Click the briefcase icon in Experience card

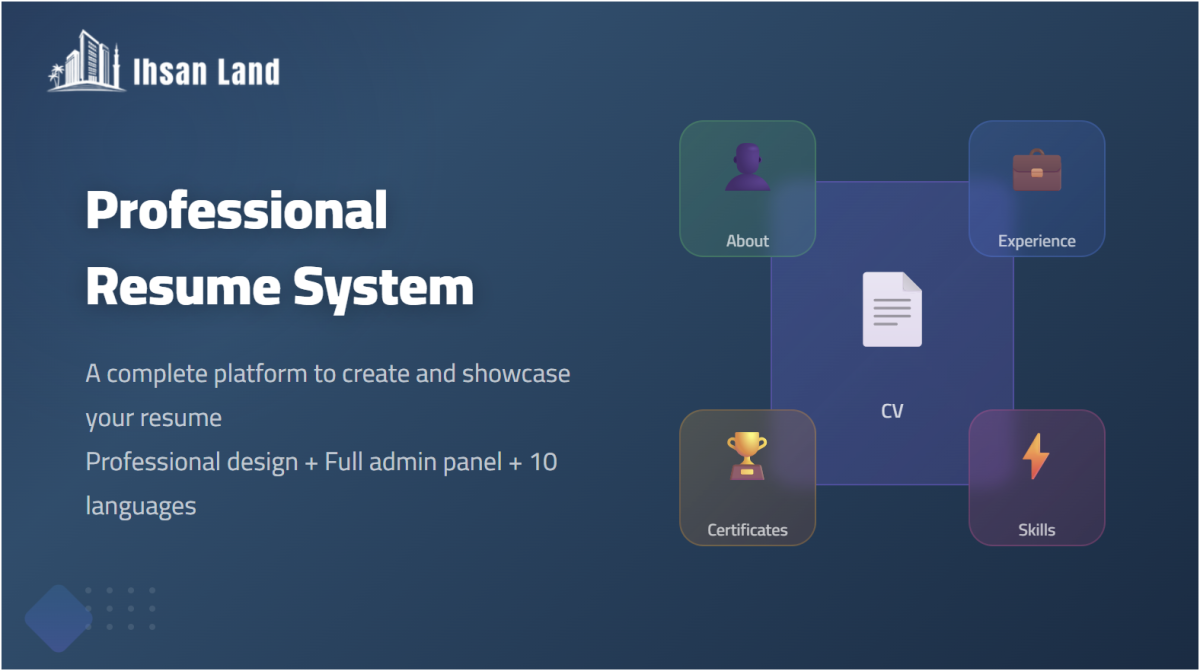tap(1036, 170)
